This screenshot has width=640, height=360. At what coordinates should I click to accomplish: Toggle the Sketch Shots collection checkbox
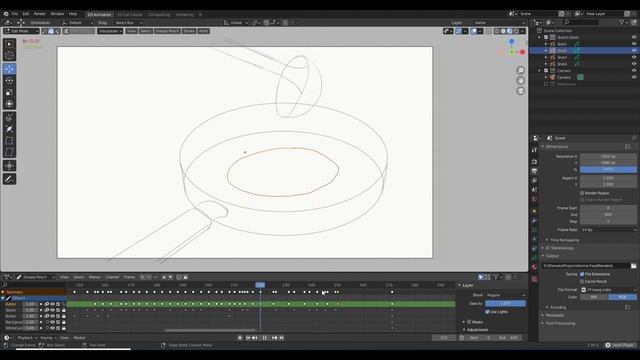pyautogui.click(x=546, y=37)
